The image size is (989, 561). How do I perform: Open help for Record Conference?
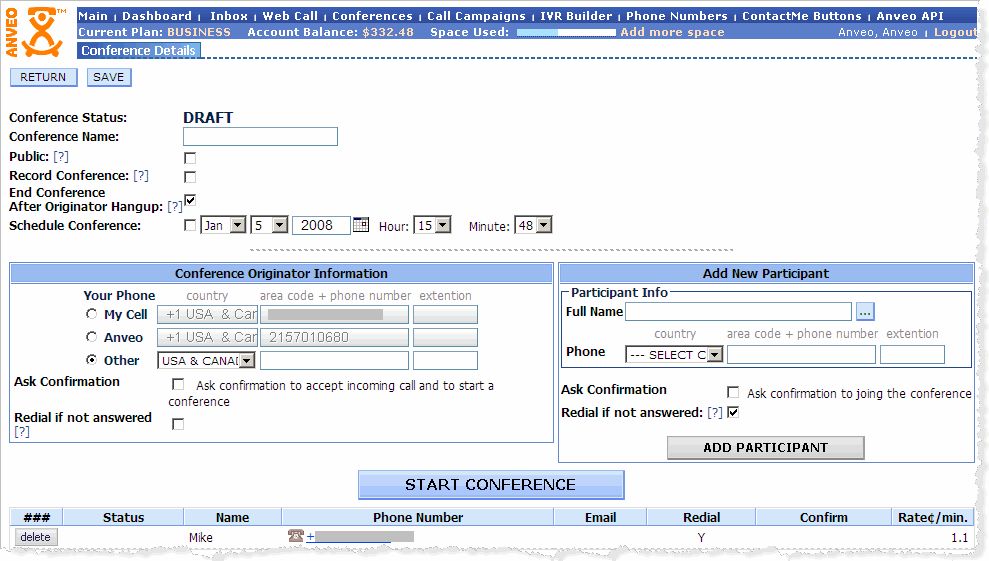(x=141, y=176)
